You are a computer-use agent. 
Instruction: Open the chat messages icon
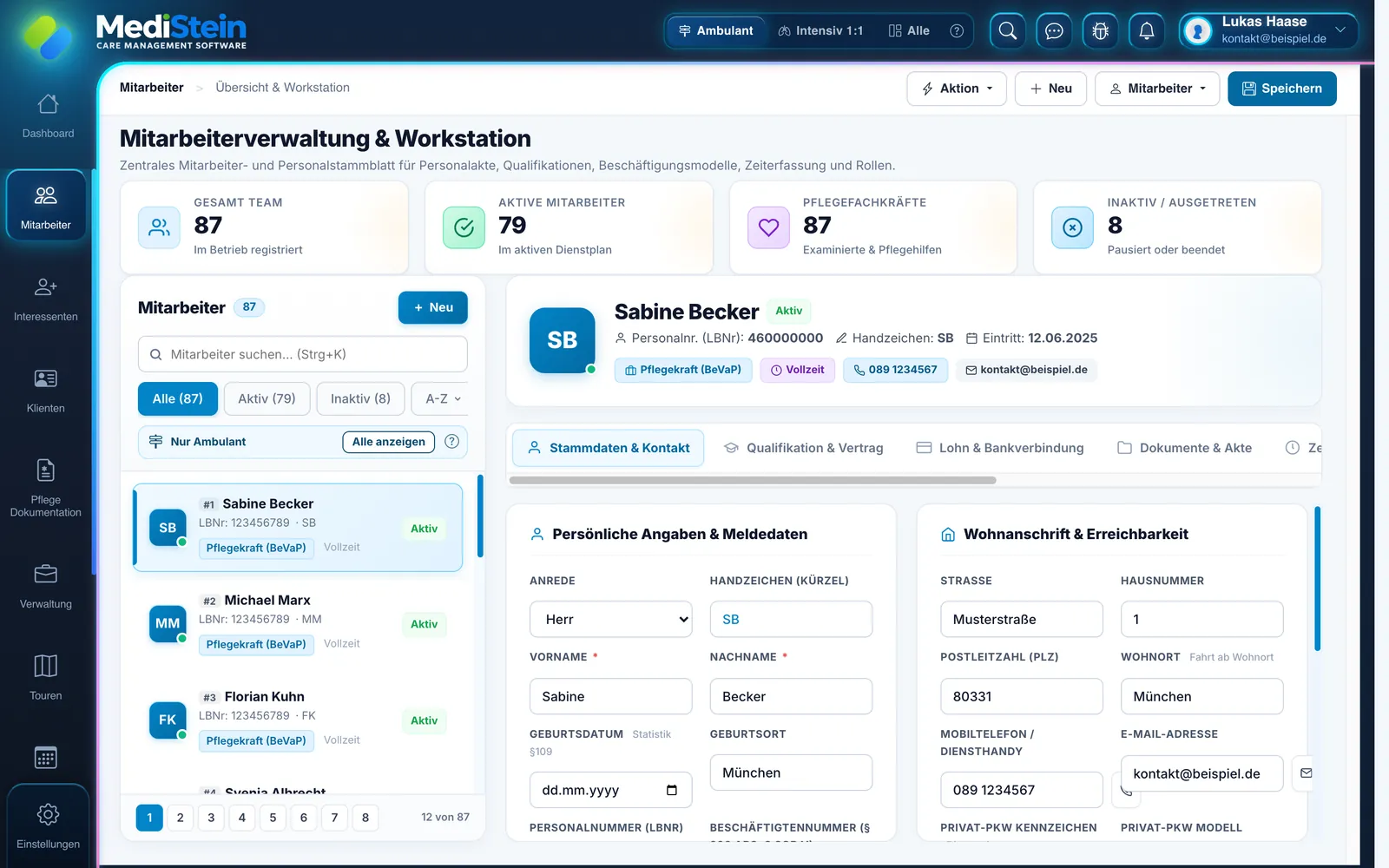click(1054, 31)
